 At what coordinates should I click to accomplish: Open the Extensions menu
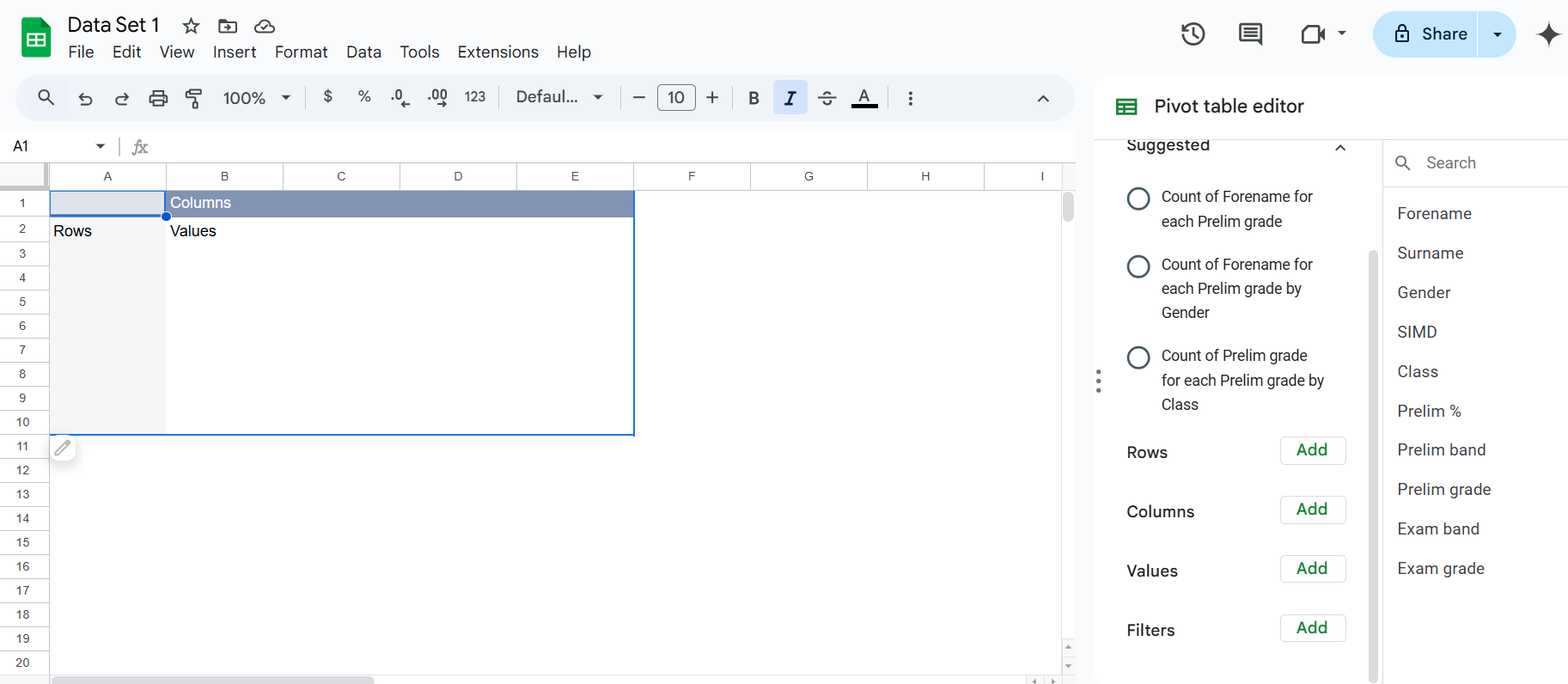pos(498,52)
